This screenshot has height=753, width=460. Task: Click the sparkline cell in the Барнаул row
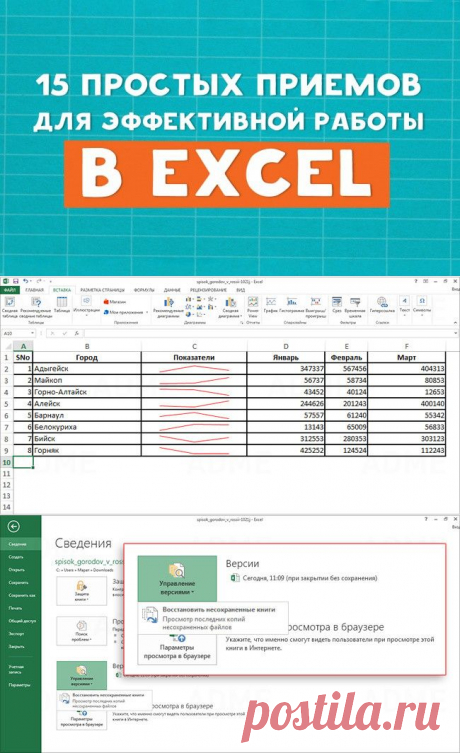(x=194, y=415)
